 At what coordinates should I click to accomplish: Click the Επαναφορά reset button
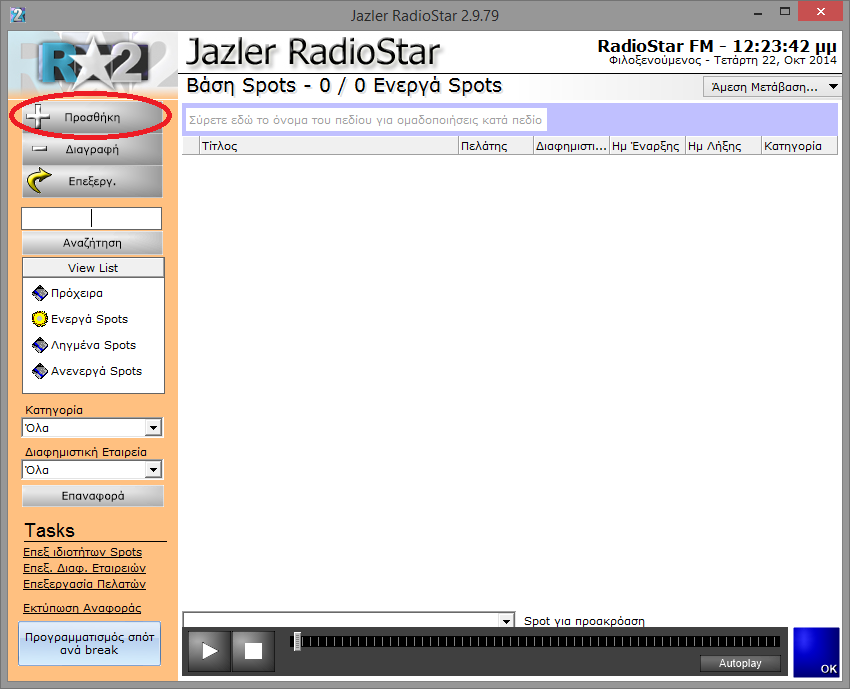coord(93,496)
